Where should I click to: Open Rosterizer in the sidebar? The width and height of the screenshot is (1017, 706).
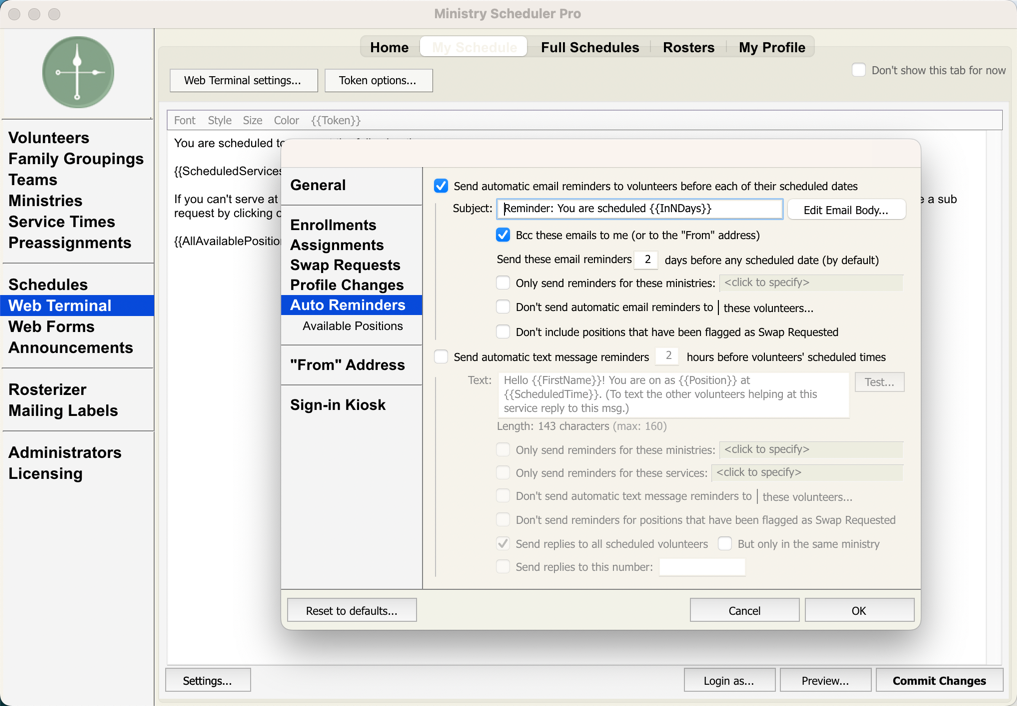coord(47,390)
